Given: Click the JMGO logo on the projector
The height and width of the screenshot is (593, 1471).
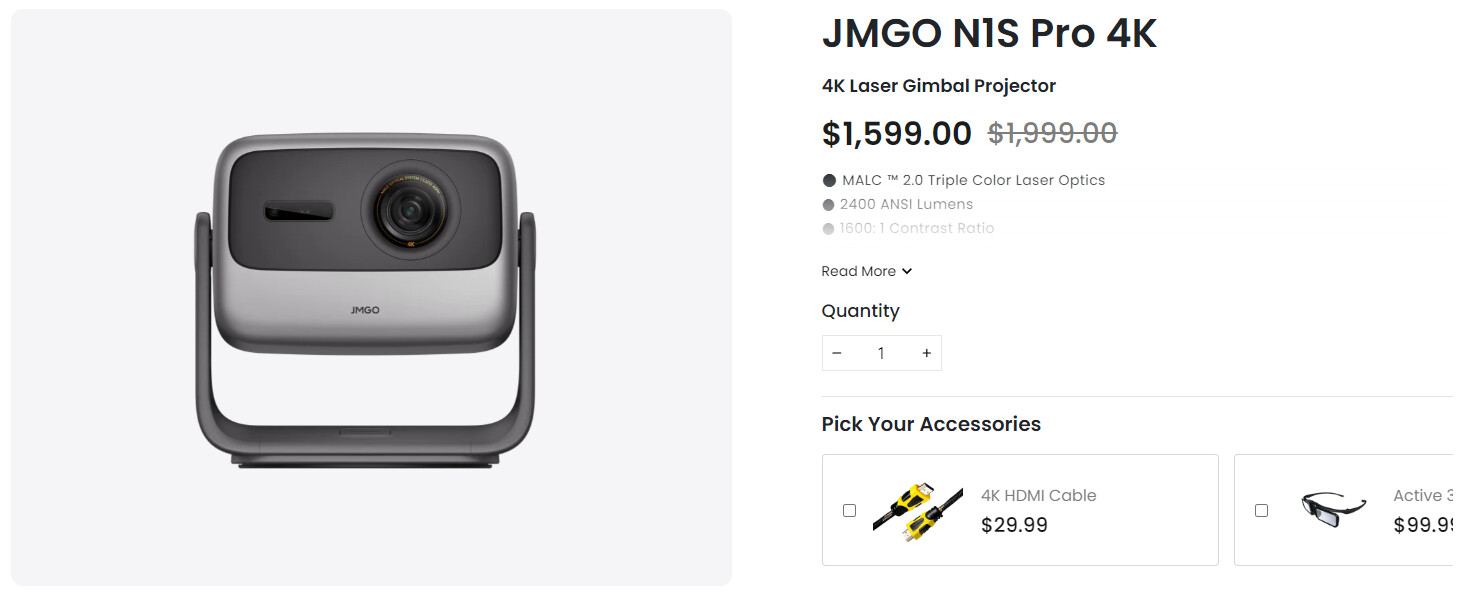Looking at the screenshot, I should (x=365, y=310).
